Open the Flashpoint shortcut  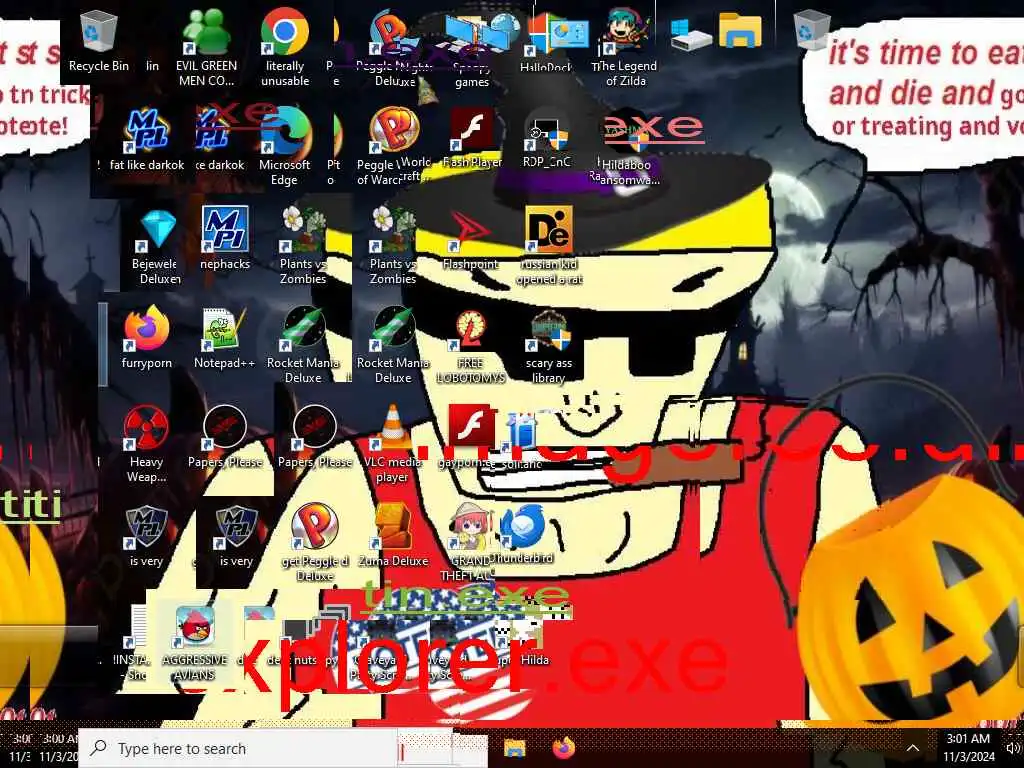(x=470, y=238)
